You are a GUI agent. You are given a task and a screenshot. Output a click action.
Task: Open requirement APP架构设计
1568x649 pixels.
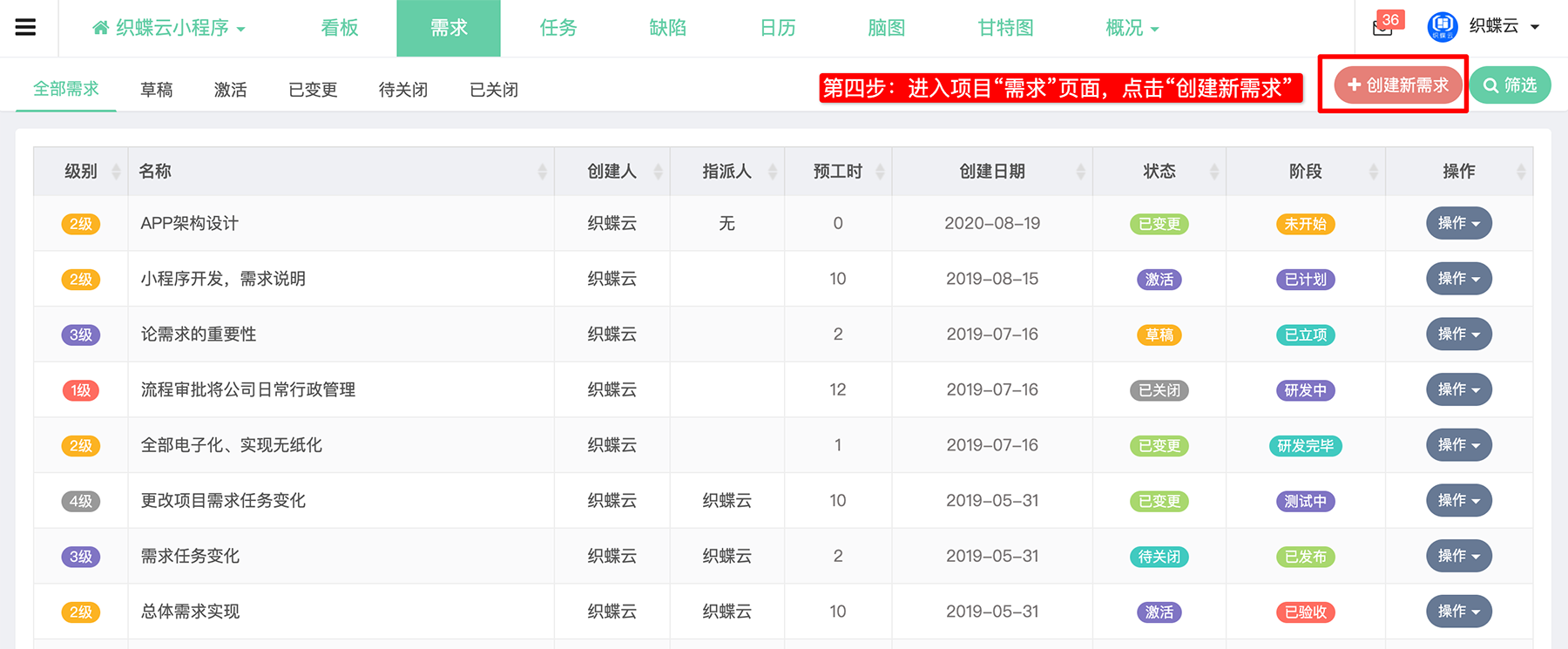point(190,223)
